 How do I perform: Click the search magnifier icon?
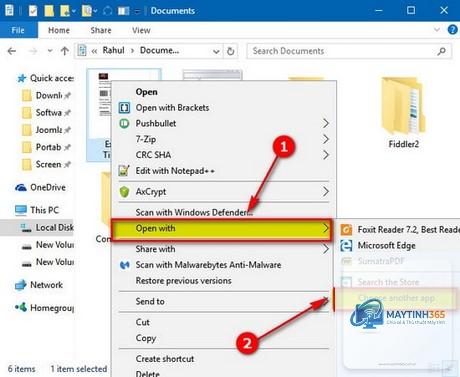pos(441,51)
